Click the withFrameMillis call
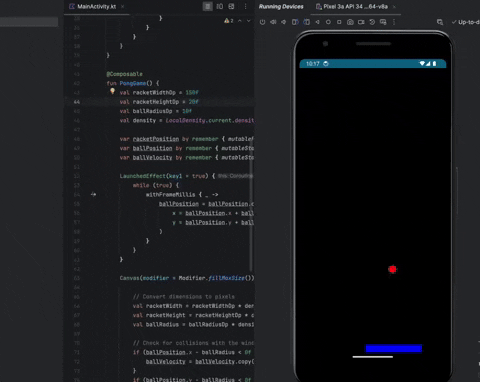Viewport: 480px width, 382px height. [x=170, y=195]
